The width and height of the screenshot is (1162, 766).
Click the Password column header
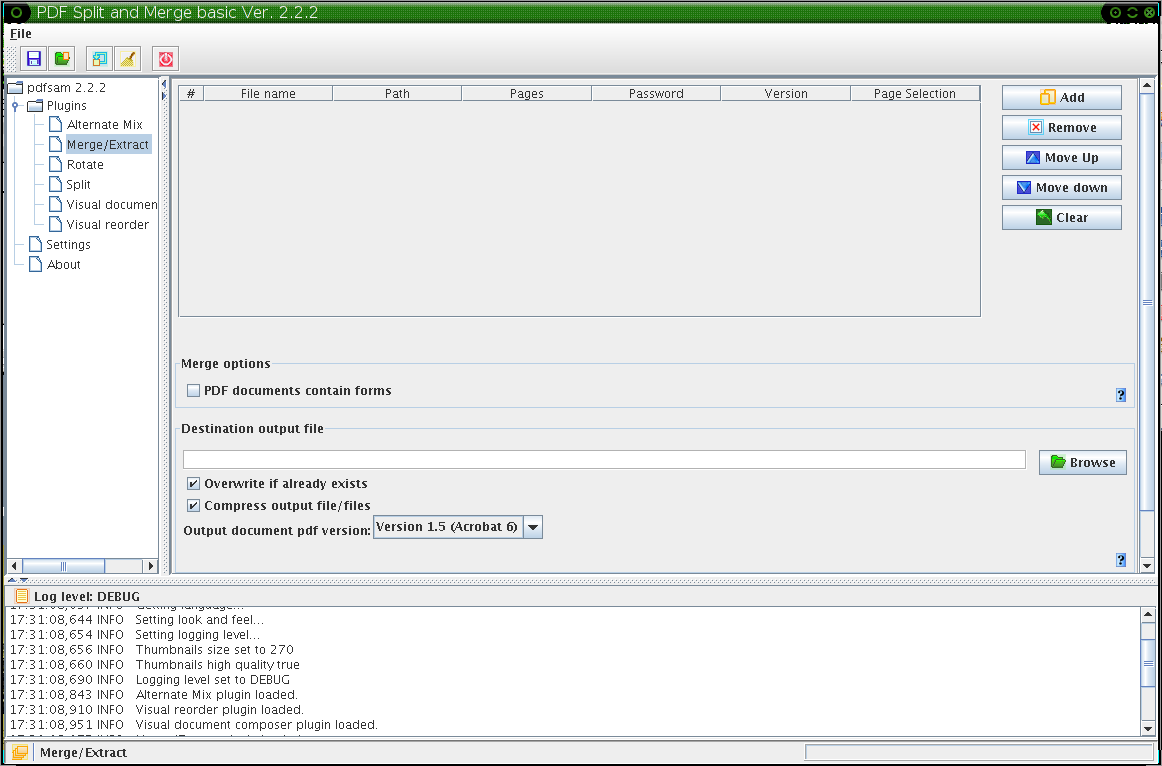(656, 93)
